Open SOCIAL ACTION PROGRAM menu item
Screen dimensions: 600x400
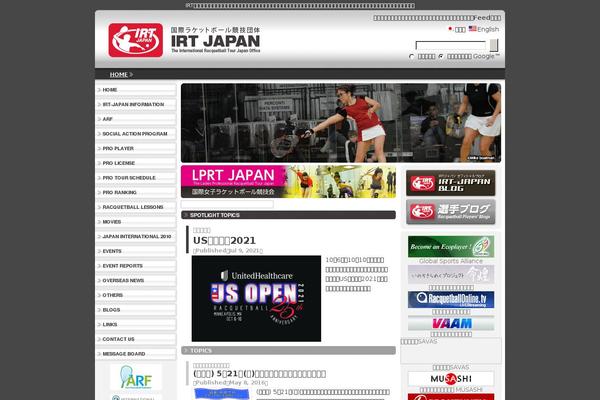tap(136, 134)
